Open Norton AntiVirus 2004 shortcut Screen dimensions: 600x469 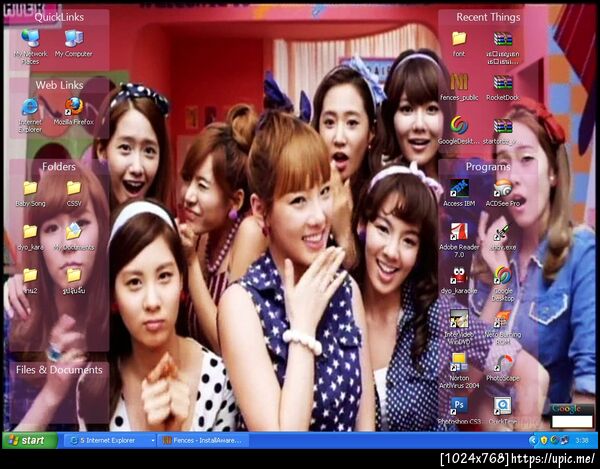pos(459,371)
